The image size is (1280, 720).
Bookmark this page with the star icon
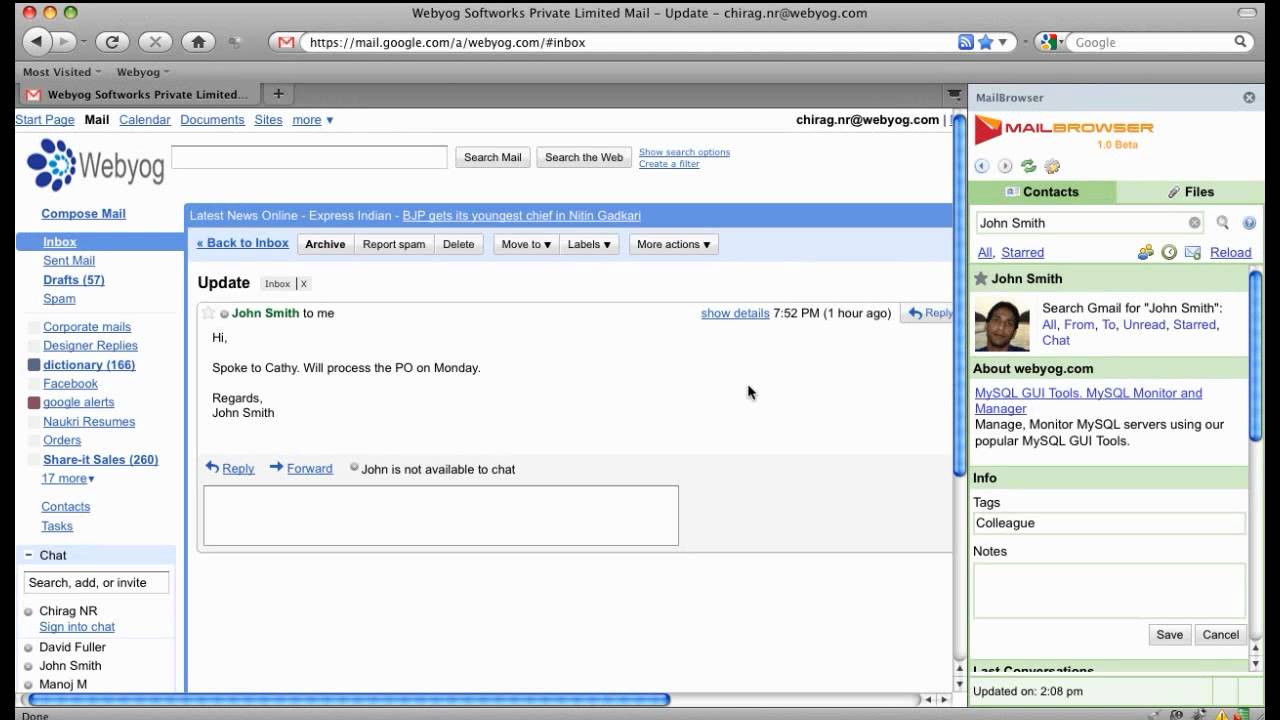pyautogui.click(x=985, y=42)
